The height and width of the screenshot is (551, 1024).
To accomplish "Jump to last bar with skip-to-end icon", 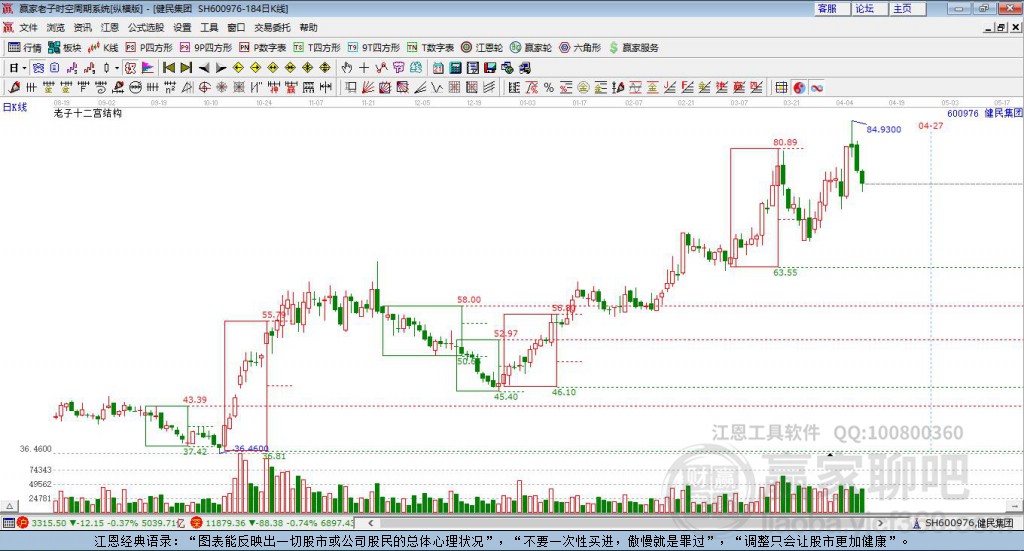I will coord(186,68).
